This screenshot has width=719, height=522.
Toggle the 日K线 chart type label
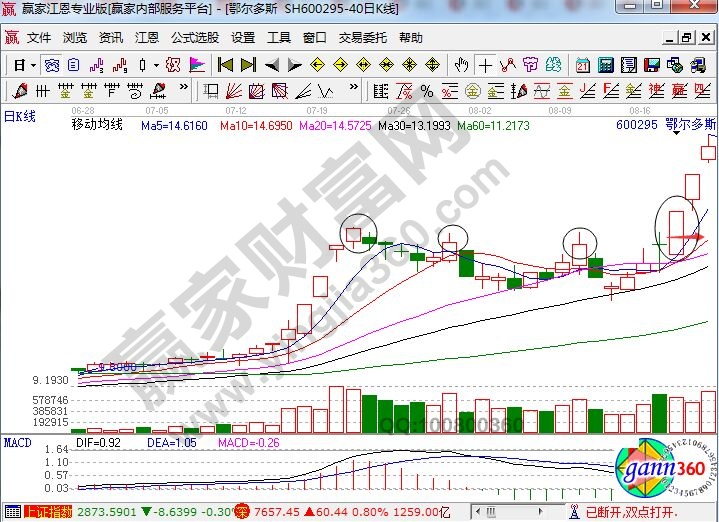(x=18, y=116)
